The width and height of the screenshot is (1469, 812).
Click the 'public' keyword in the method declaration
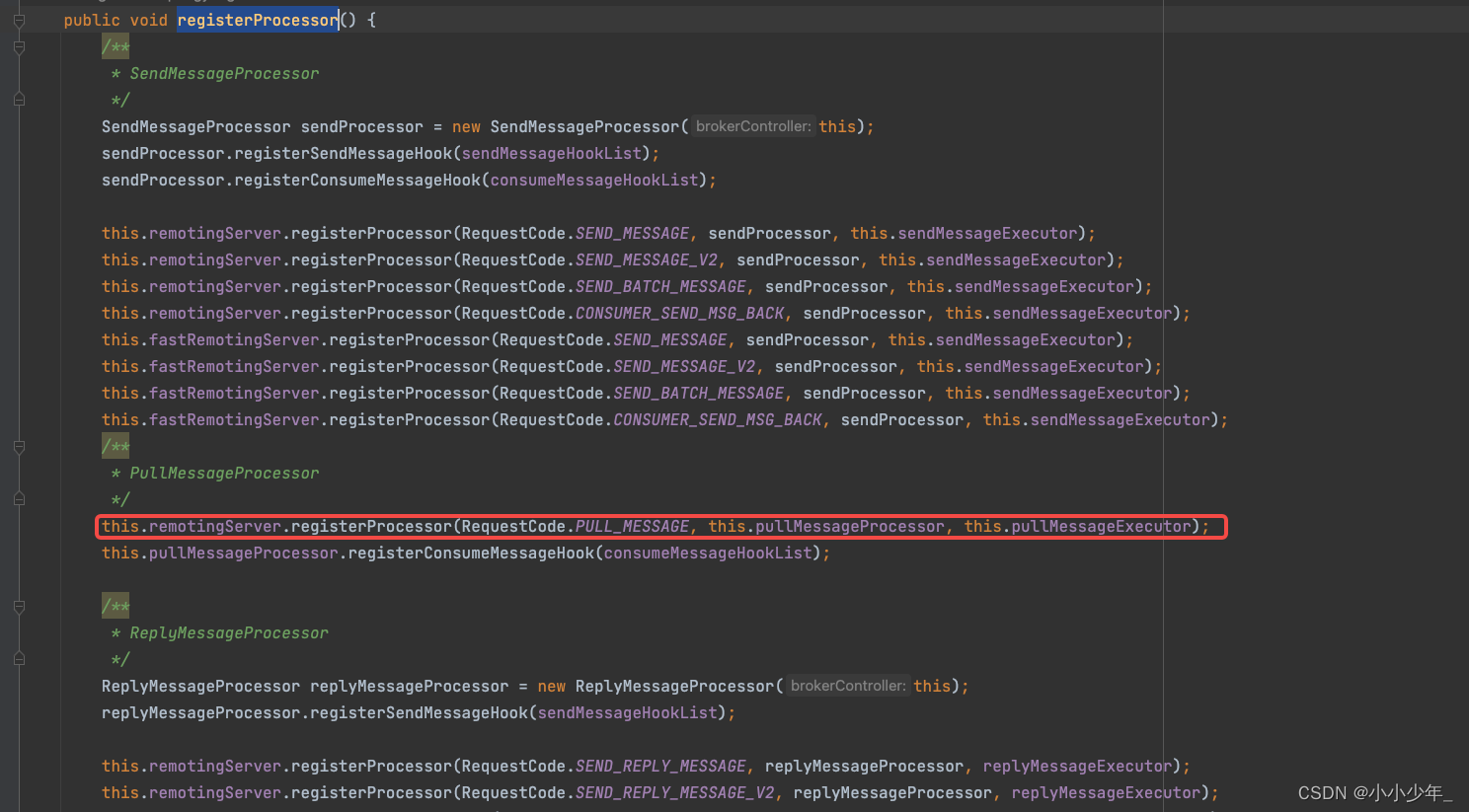(92, 20)
